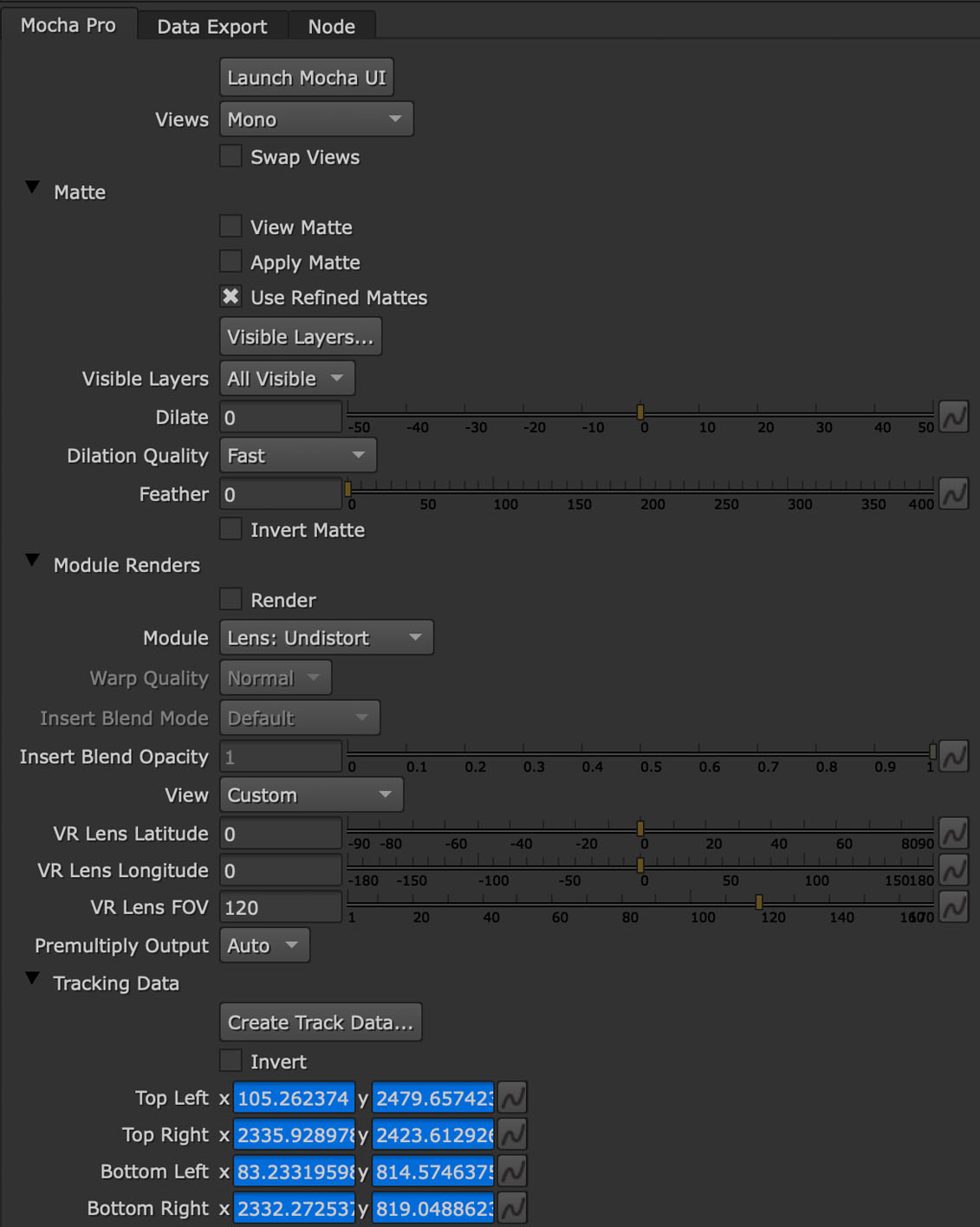Open animation menu for Top Left corner

pyautogui.click(x=512, y=1098)
